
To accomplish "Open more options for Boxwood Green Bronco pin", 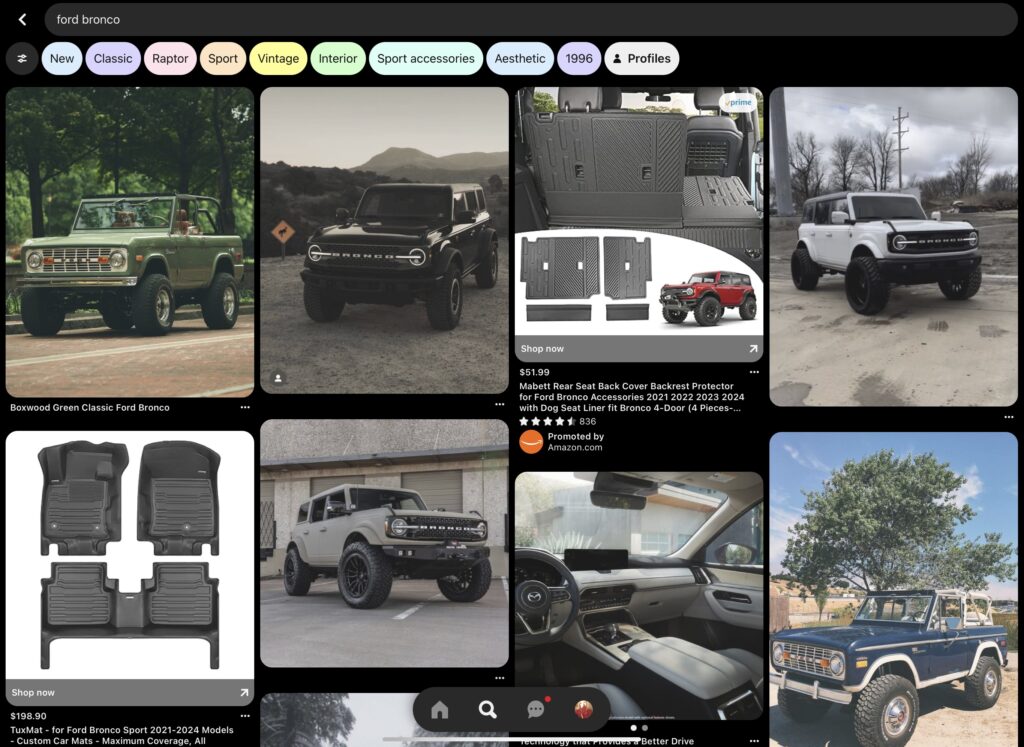I will [245, 407].
